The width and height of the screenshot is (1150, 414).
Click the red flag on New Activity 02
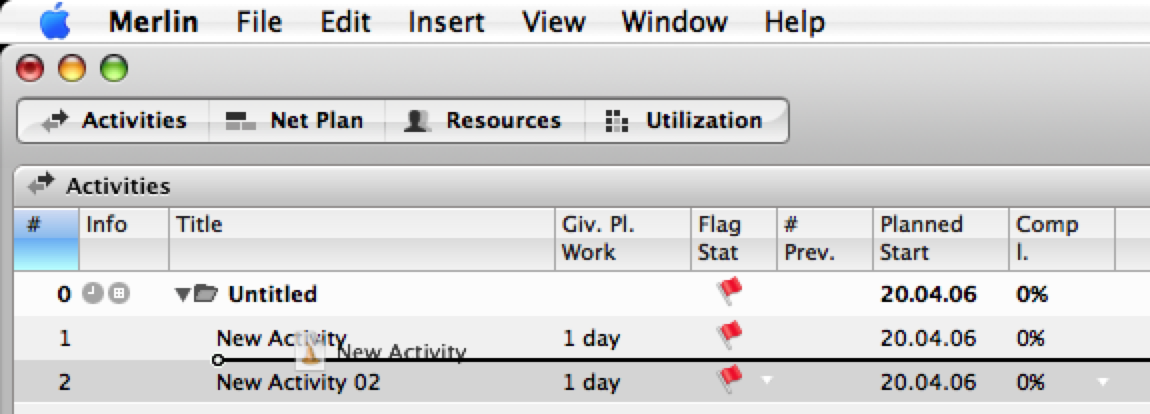tap(730, 379)
